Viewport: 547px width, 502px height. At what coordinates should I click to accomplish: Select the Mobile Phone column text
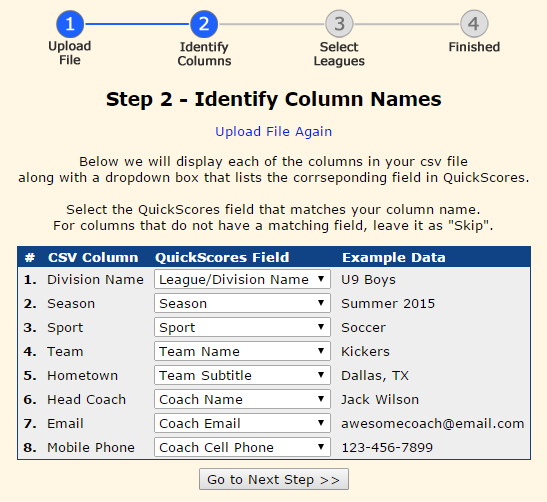point(91,447)
